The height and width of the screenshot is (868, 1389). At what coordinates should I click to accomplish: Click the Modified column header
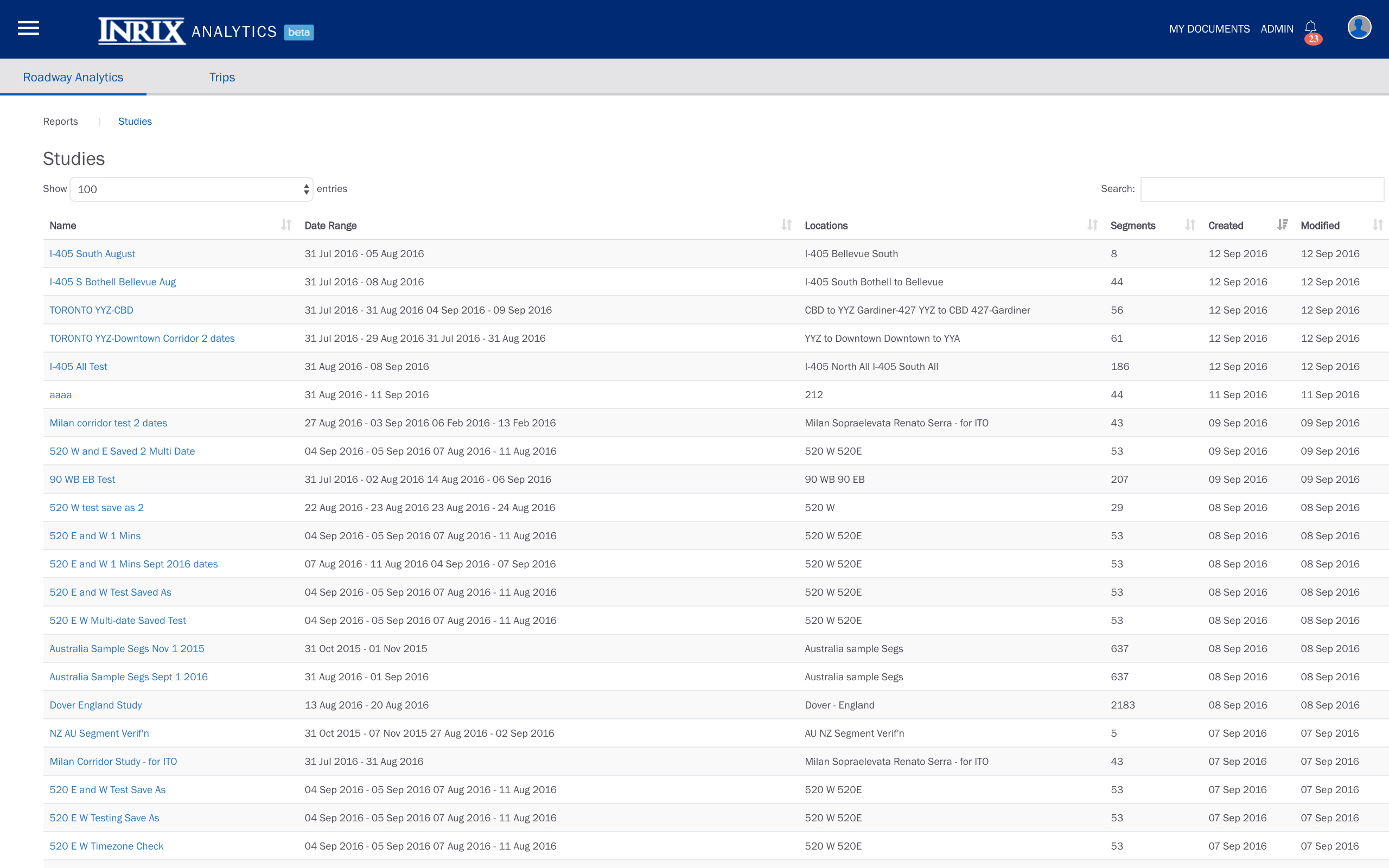(1320, 226)
